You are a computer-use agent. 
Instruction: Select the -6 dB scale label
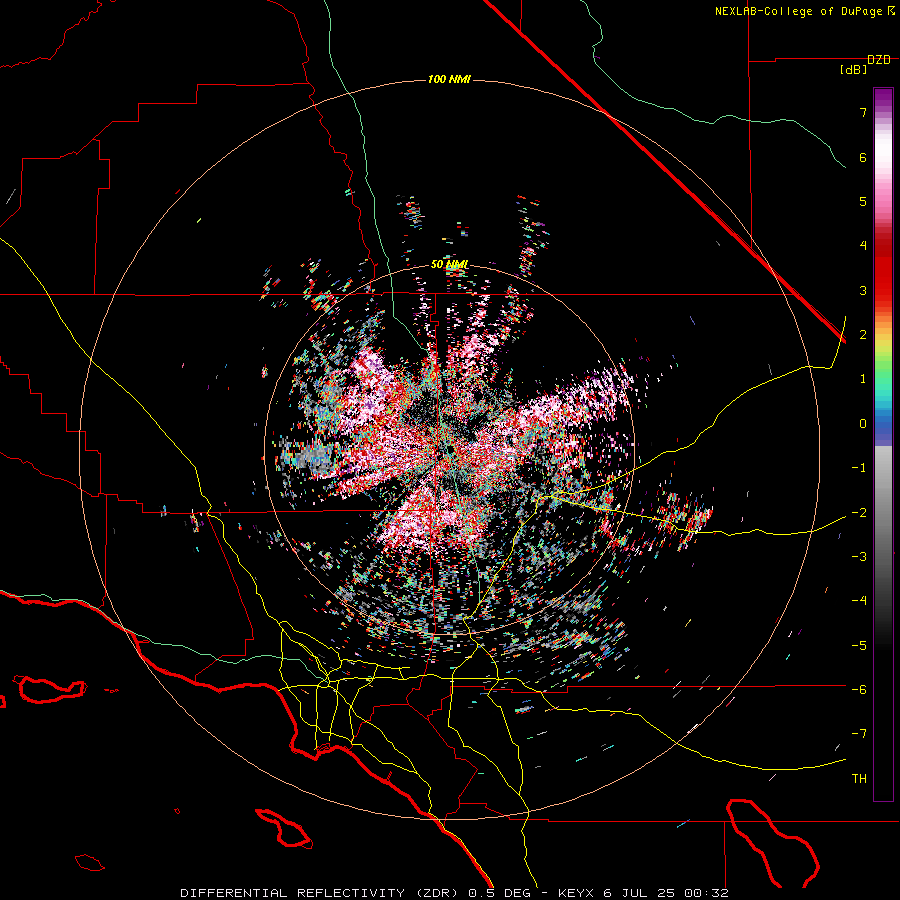[x=859, y=689]
